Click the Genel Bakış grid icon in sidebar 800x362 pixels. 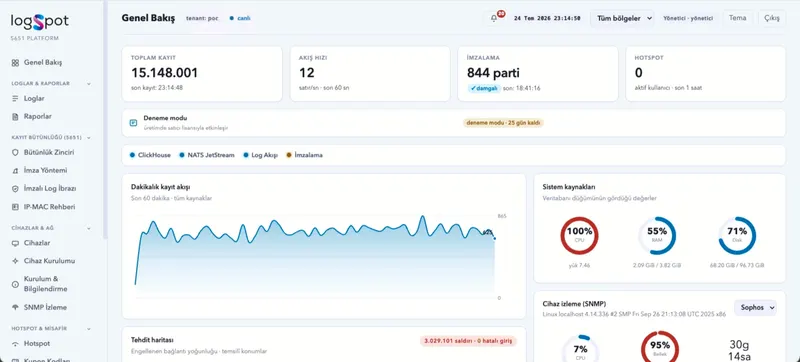click(x=15, y=63)
